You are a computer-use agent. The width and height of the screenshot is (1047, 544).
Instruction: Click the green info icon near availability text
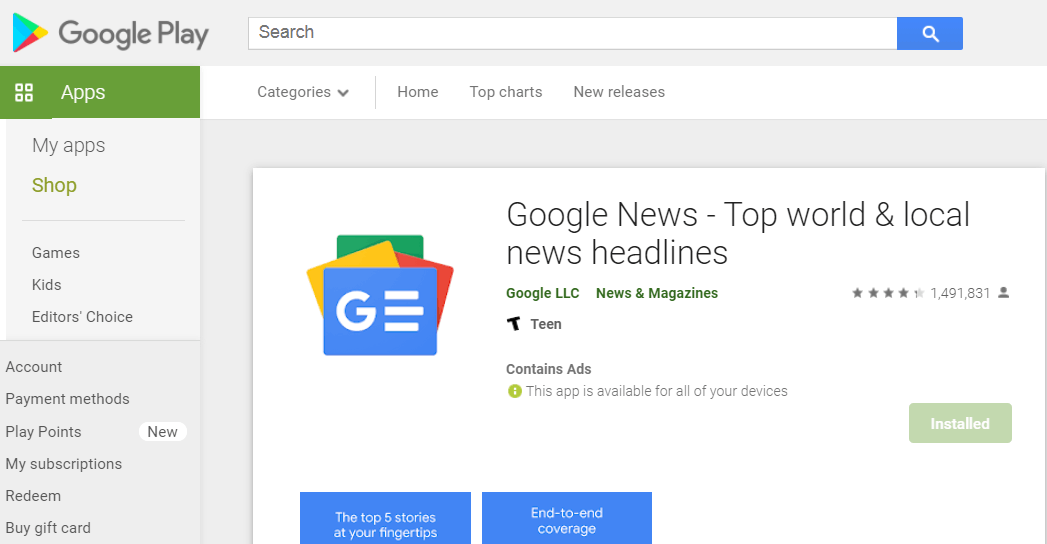pyautogui.click(x=514, y=391)
